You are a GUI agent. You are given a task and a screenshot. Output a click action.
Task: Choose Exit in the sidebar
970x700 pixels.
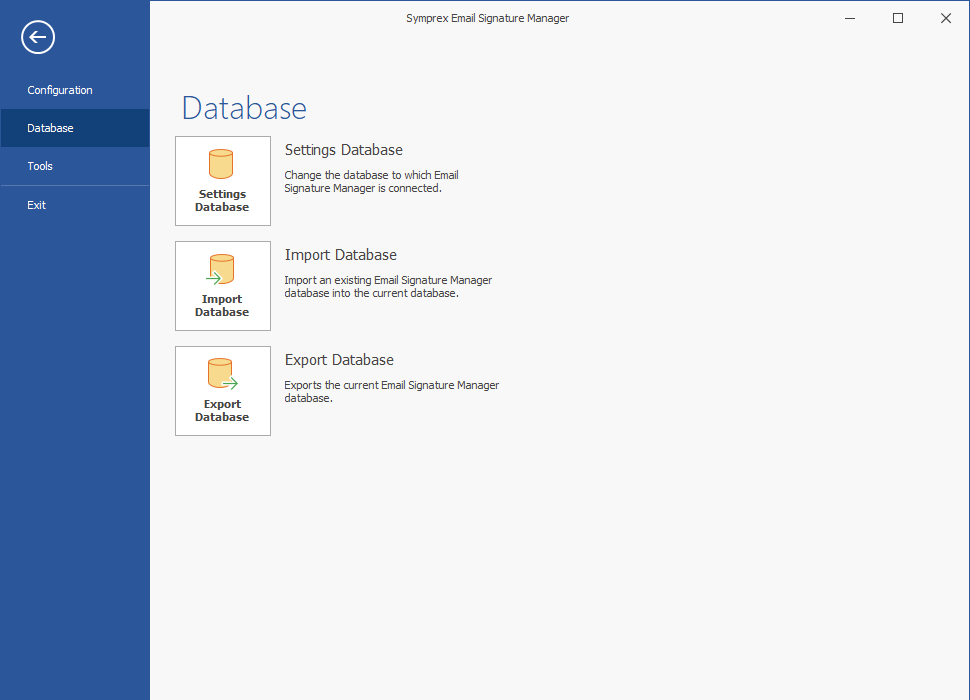click(x=75, y=205)
